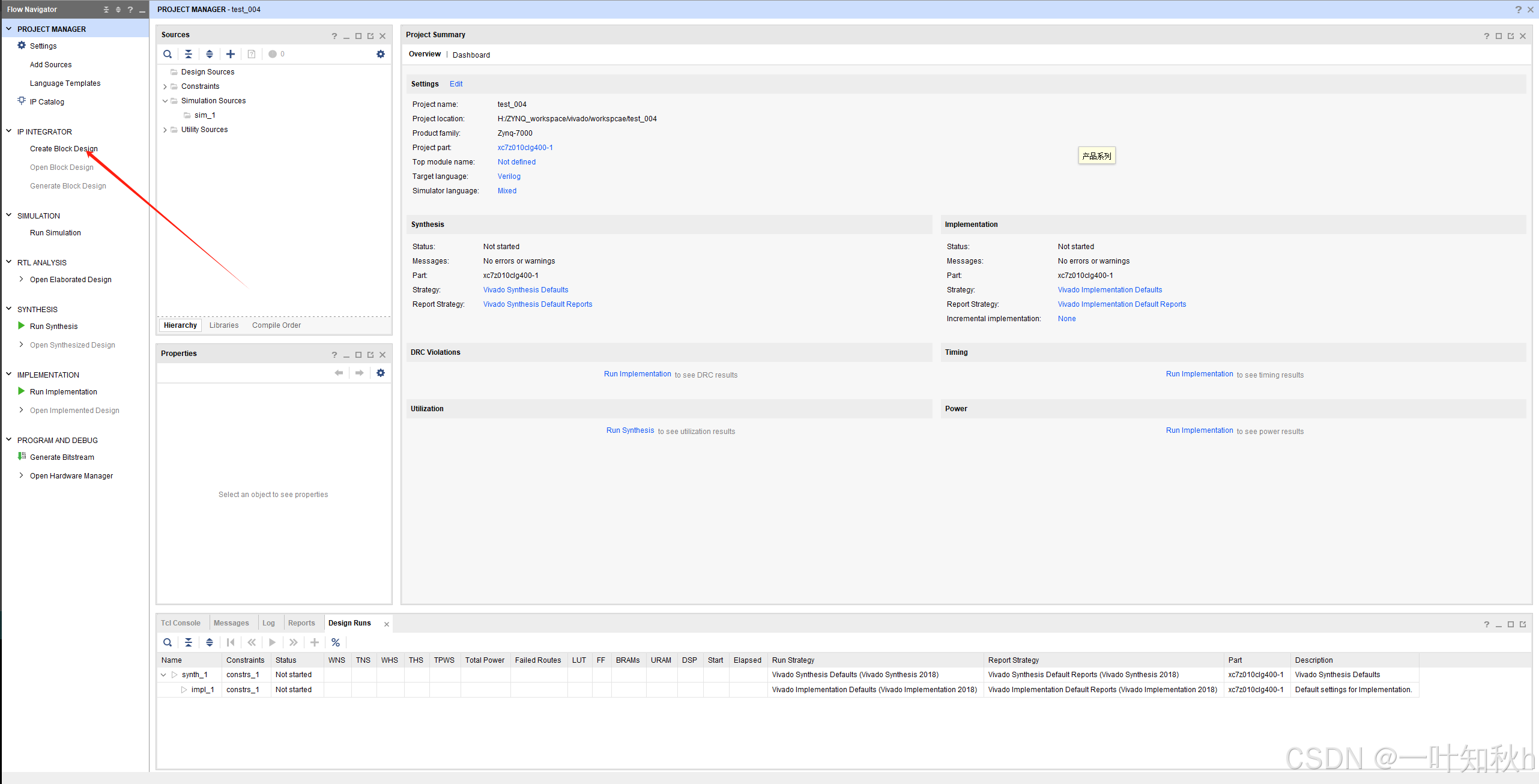The width and height of the screenshot is (1539, 784).
Task: Click Vivado Synthesis Defaults strategy link
Action: (x=525, y=290)
